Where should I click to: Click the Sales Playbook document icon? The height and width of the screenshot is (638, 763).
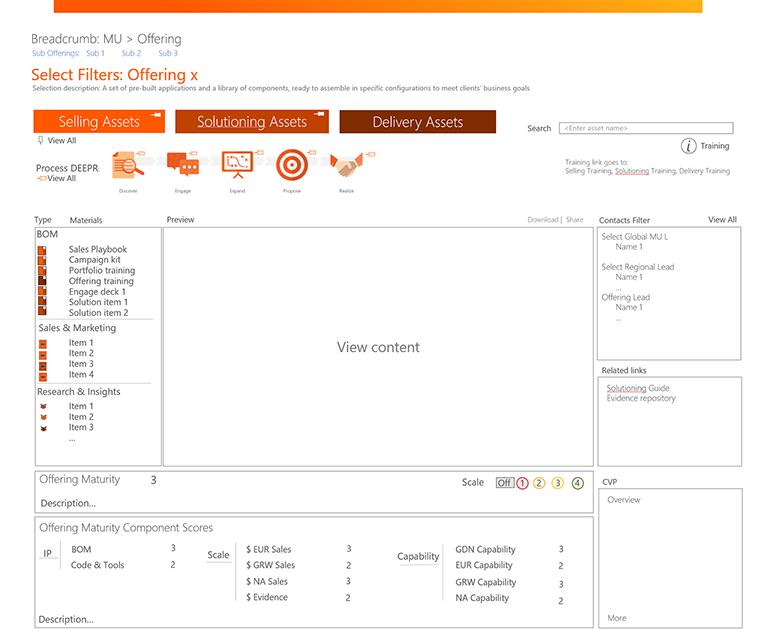click(42, 249)
